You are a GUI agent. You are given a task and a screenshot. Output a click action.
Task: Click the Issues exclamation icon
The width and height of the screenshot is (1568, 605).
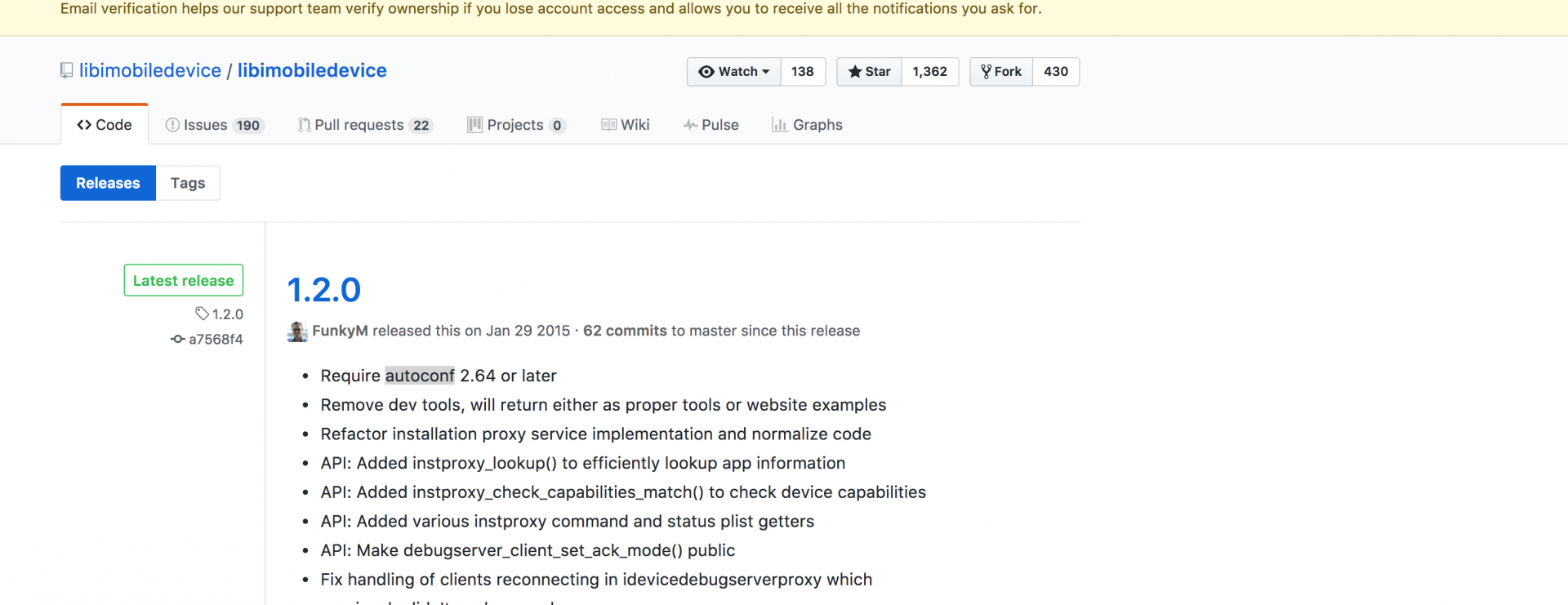pos(172,125)
